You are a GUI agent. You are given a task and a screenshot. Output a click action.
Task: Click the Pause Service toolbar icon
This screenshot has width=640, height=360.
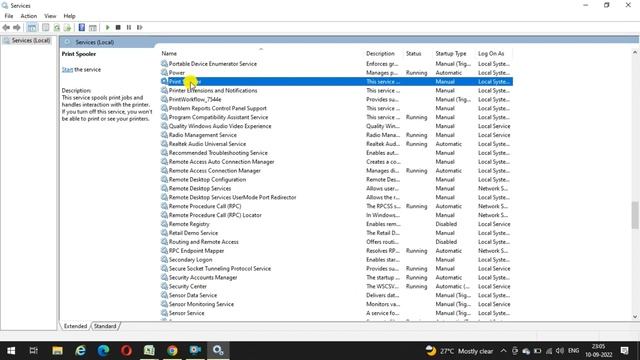tap(129, 27)
